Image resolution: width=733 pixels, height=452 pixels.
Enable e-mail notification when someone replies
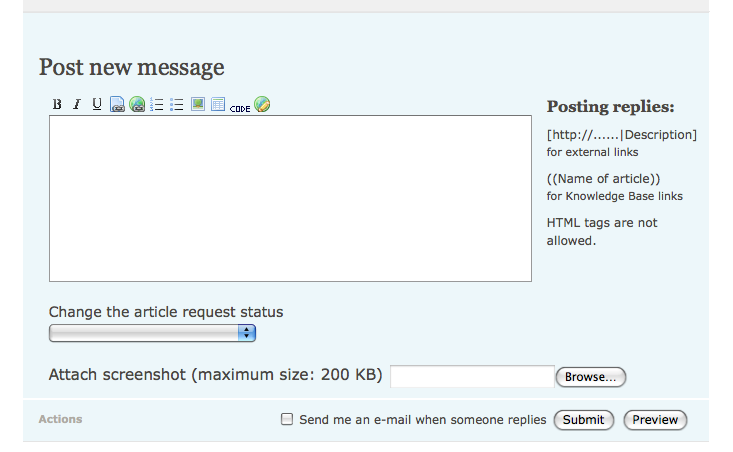click(x=287, y=420)
